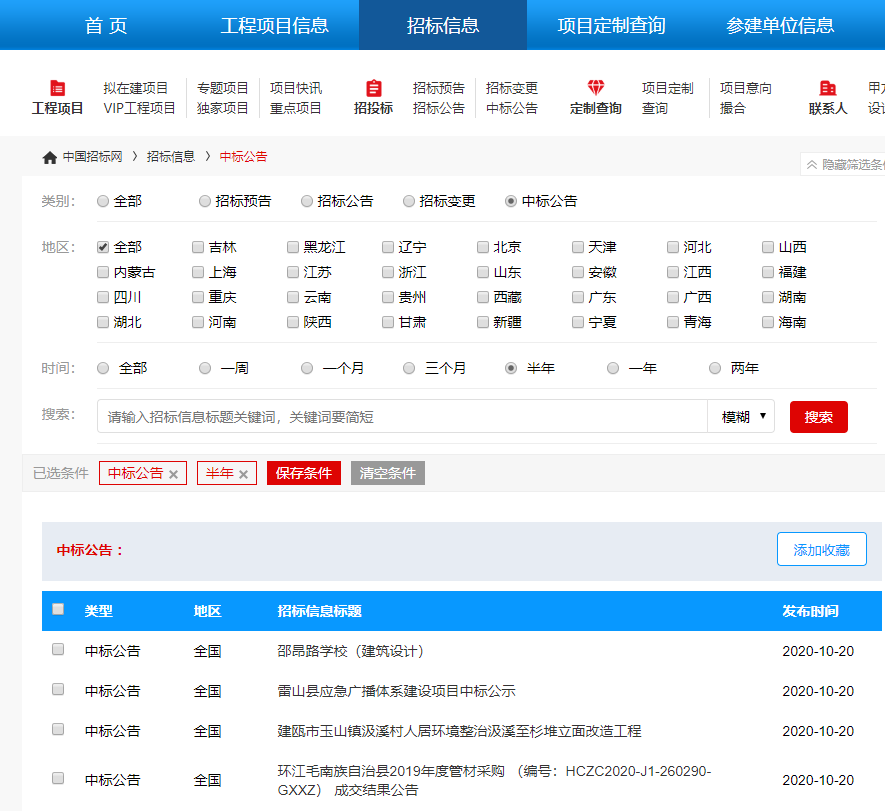The width and height of the screenshot is (885, 811).
Task: Check the 福建 region checkbox
Action: coord(768,272)
